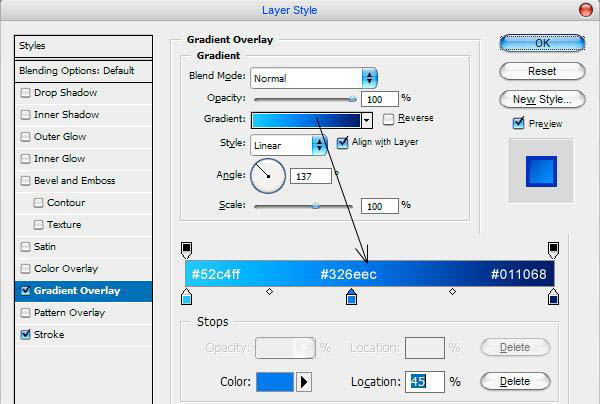This screenshot has height=404, width=600.
Task: Select the Bevel and Emboss label
Action: click(75, 181)
